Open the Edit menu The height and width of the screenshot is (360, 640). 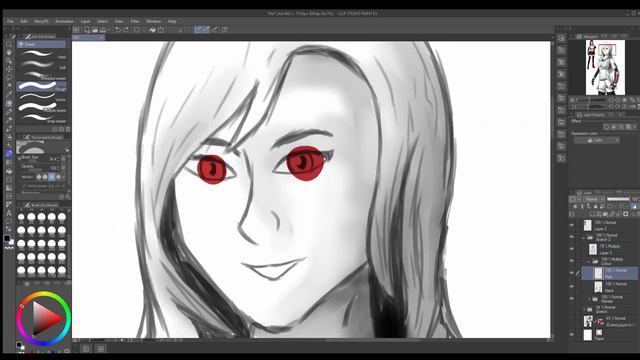point(24,21)
